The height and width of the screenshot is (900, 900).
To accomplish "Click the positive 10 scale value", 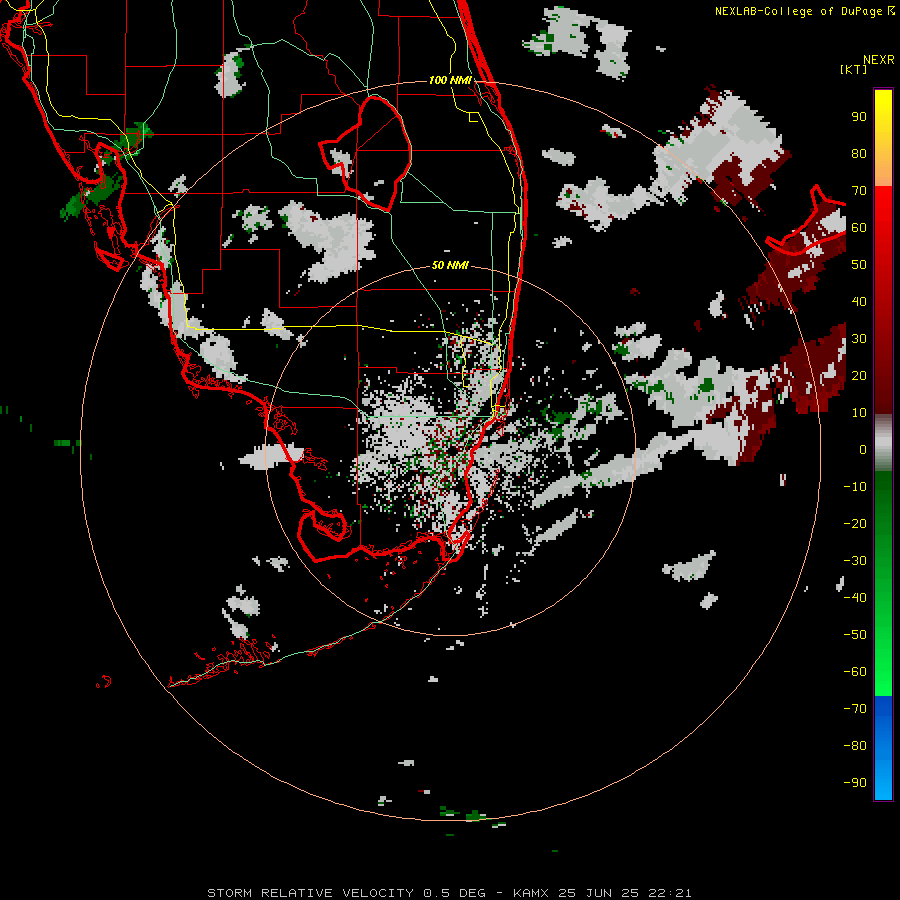I will click(x=859, y=413).
